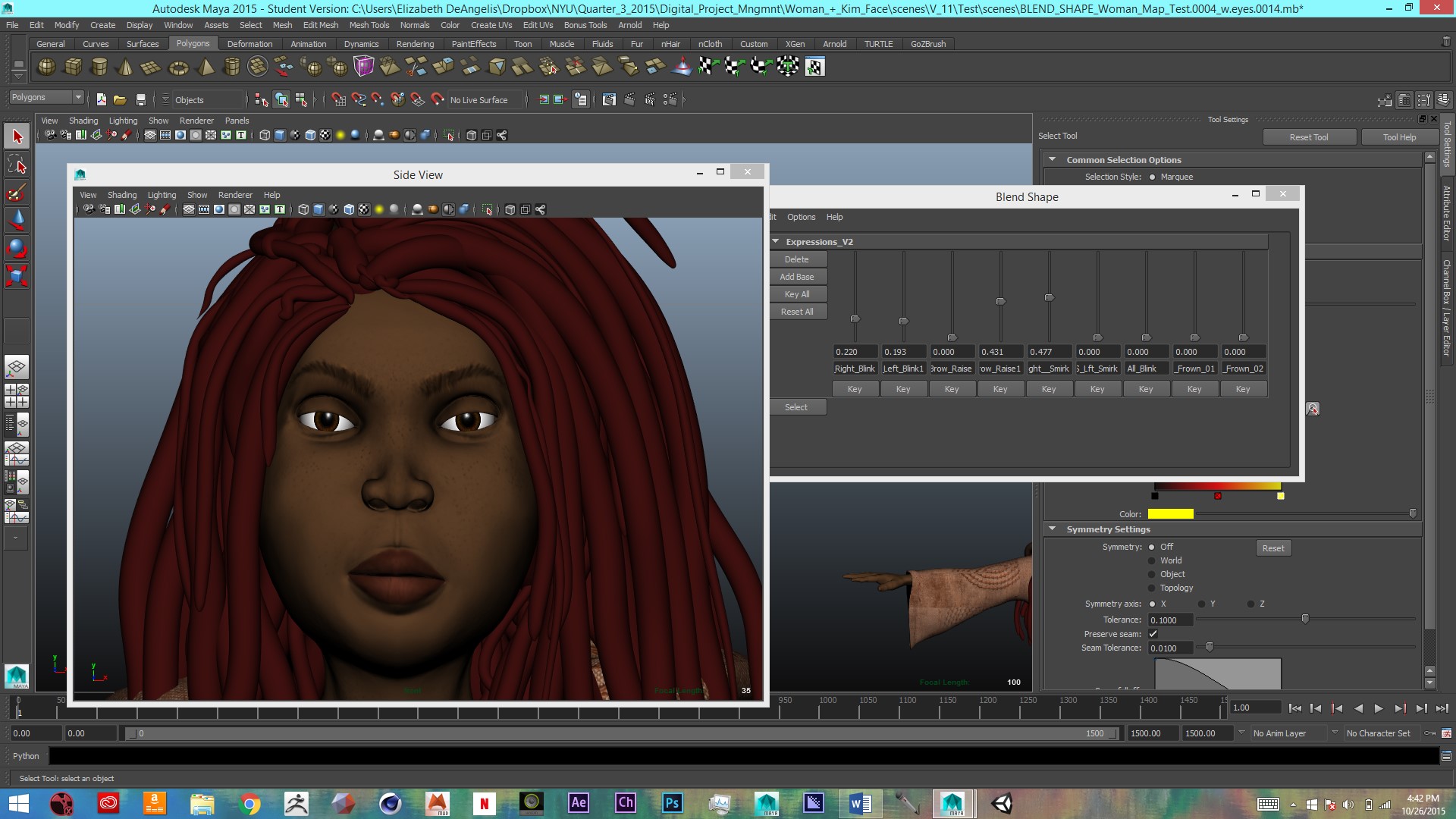The image size is (1456, 819).
Task: Open After Effects from the taskbar
Action: 579,803
